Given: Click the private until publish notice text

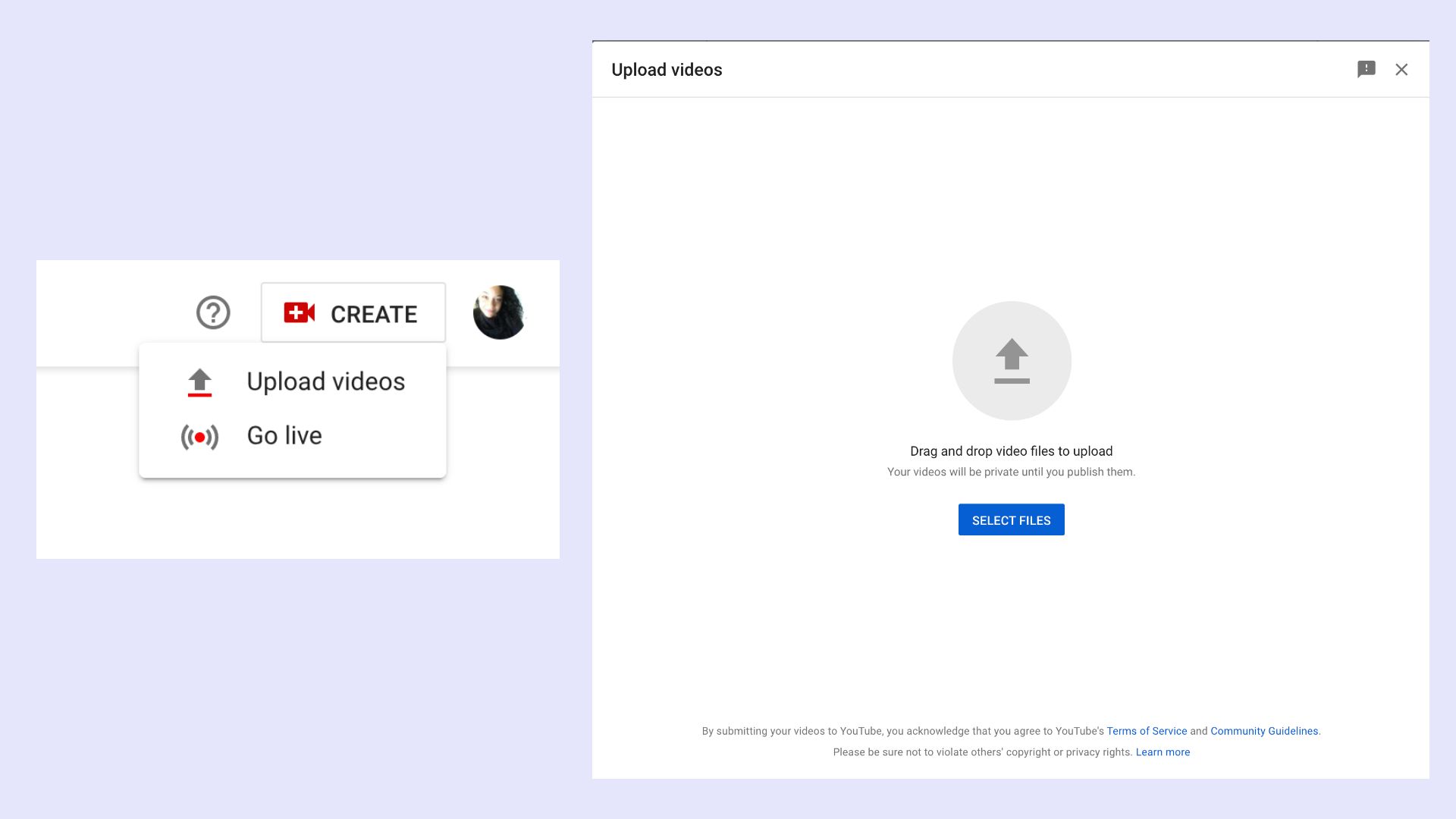Looking at the screenshot, I should click(x=1011, y=472).
